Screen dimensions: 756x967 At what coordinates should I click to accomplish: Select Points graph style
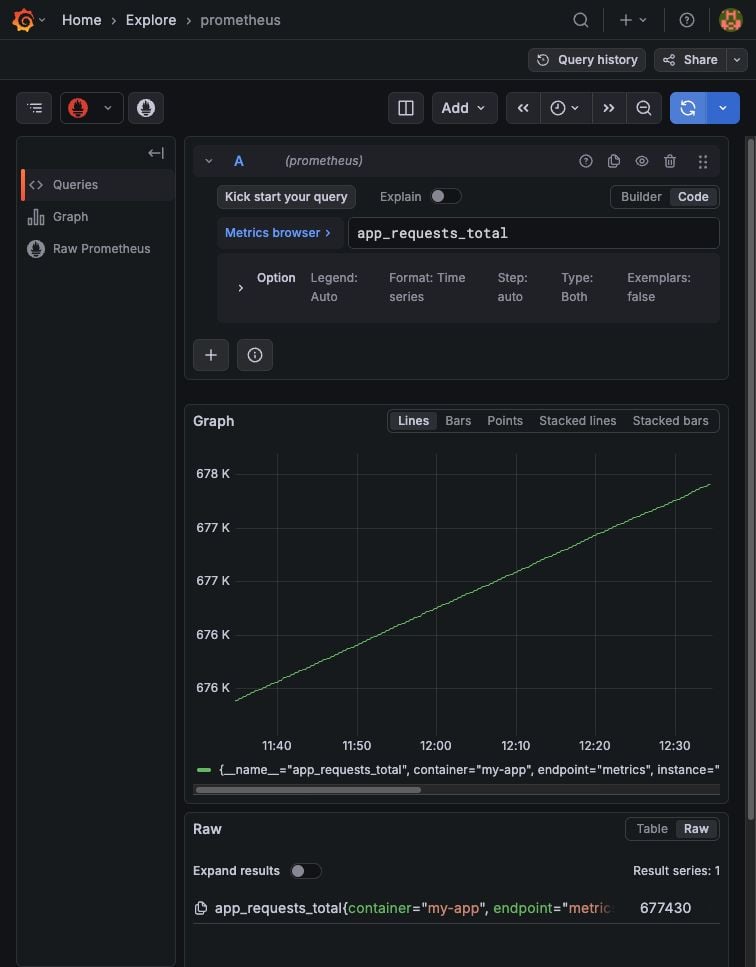(x=505, y=421)
